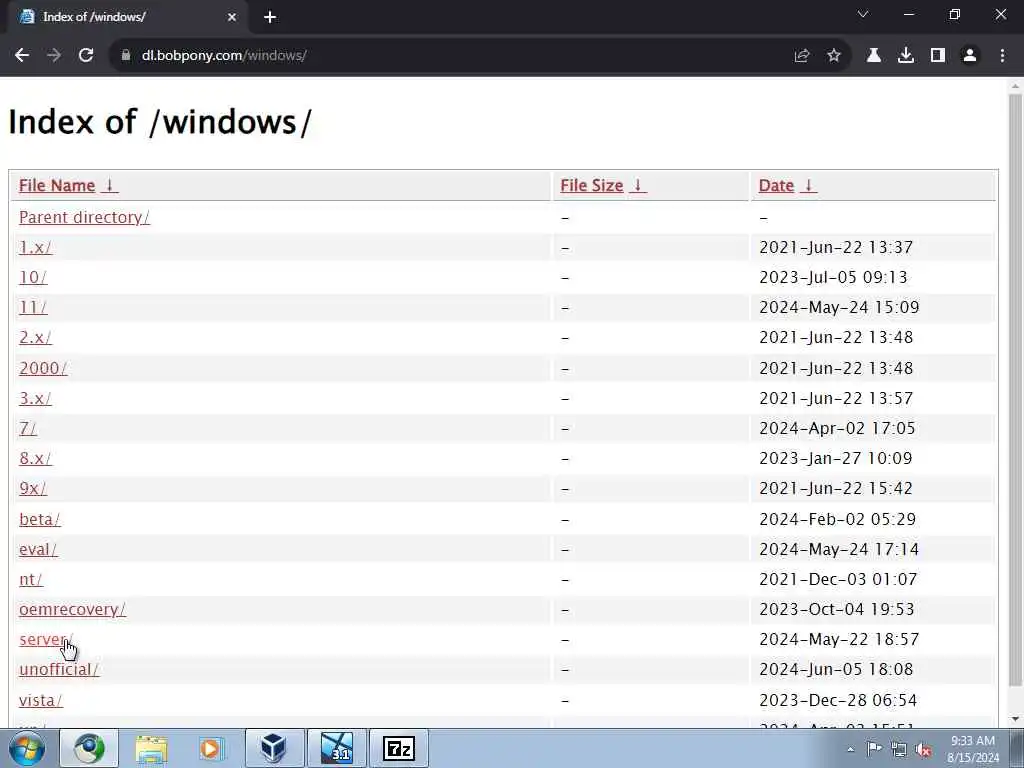Open the tab search chevron
The width and height of the screenshot is (1024, 768).
click(x=863, y=14)
